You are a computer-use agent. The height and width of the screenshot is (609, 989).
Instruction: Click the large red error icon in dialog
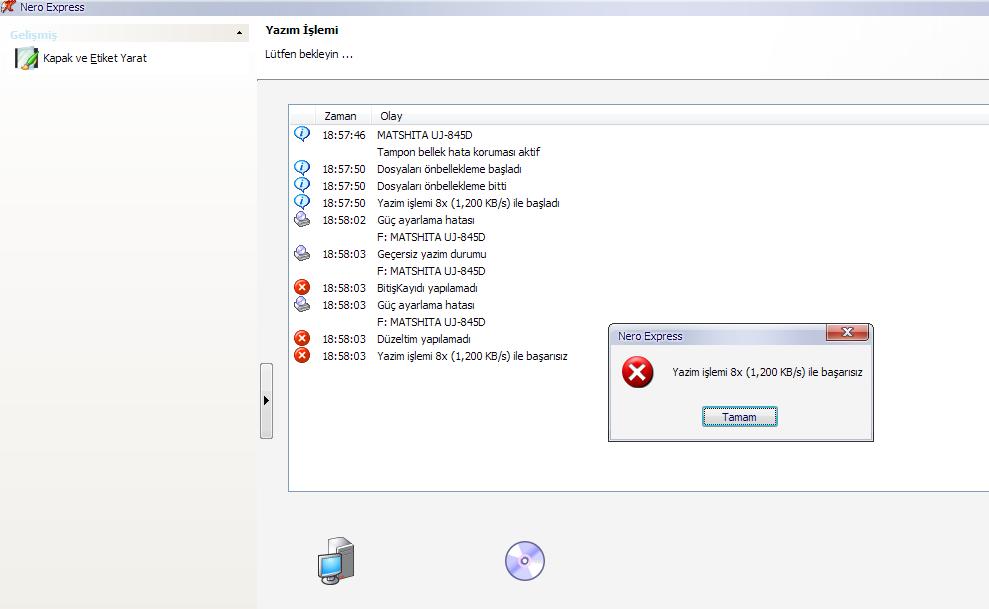[x=638, y=372]
